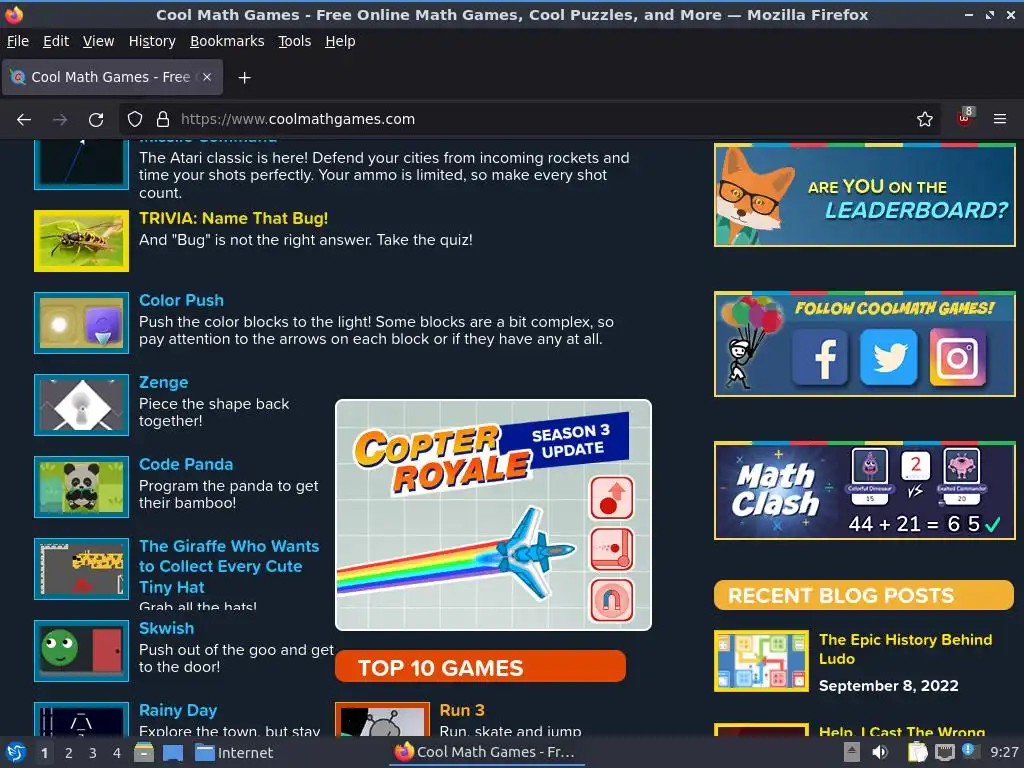1024x768 pixels.
Task: Click the TOP 10 GAMES heading button
Action: tap(480, 667)
